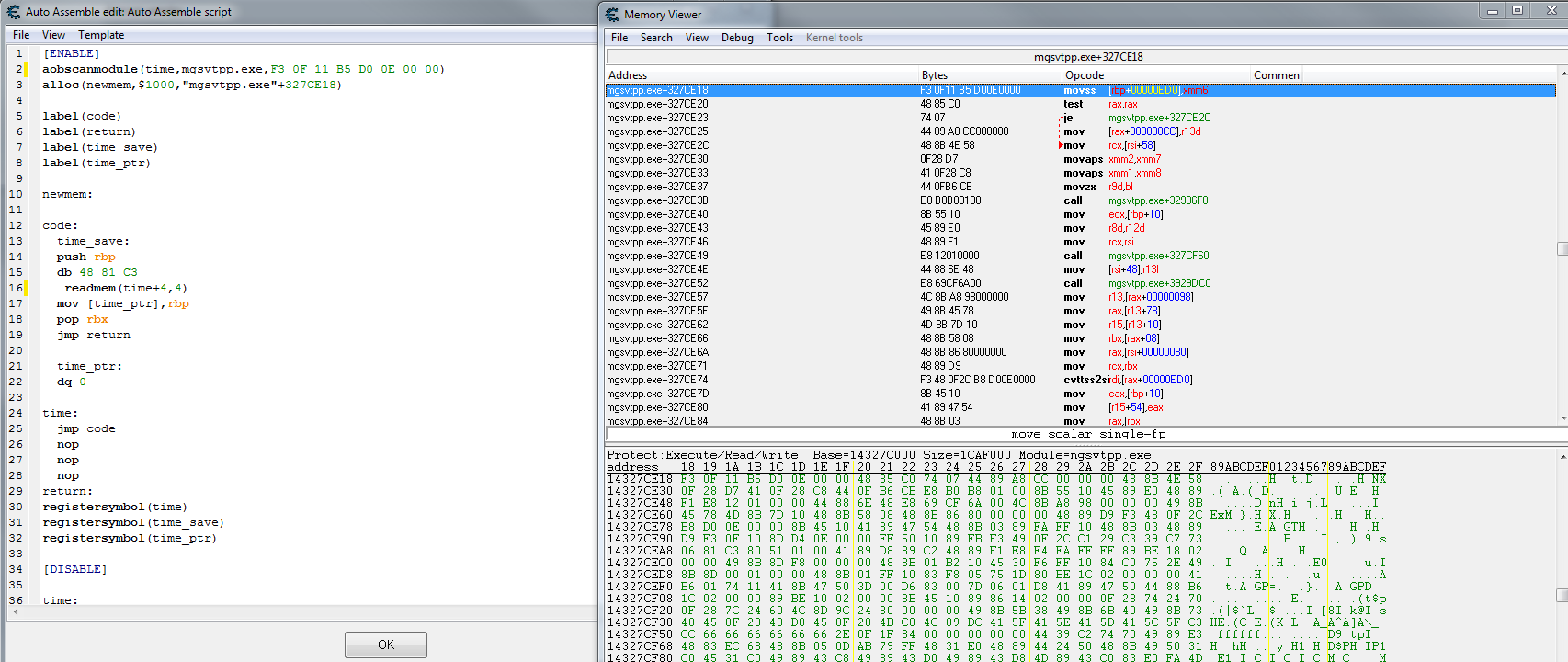Select disassembly row mgsvtpp.exe+327CE74
Viewport: 1568px width, 662px height.
click(x=1080, y=380)
